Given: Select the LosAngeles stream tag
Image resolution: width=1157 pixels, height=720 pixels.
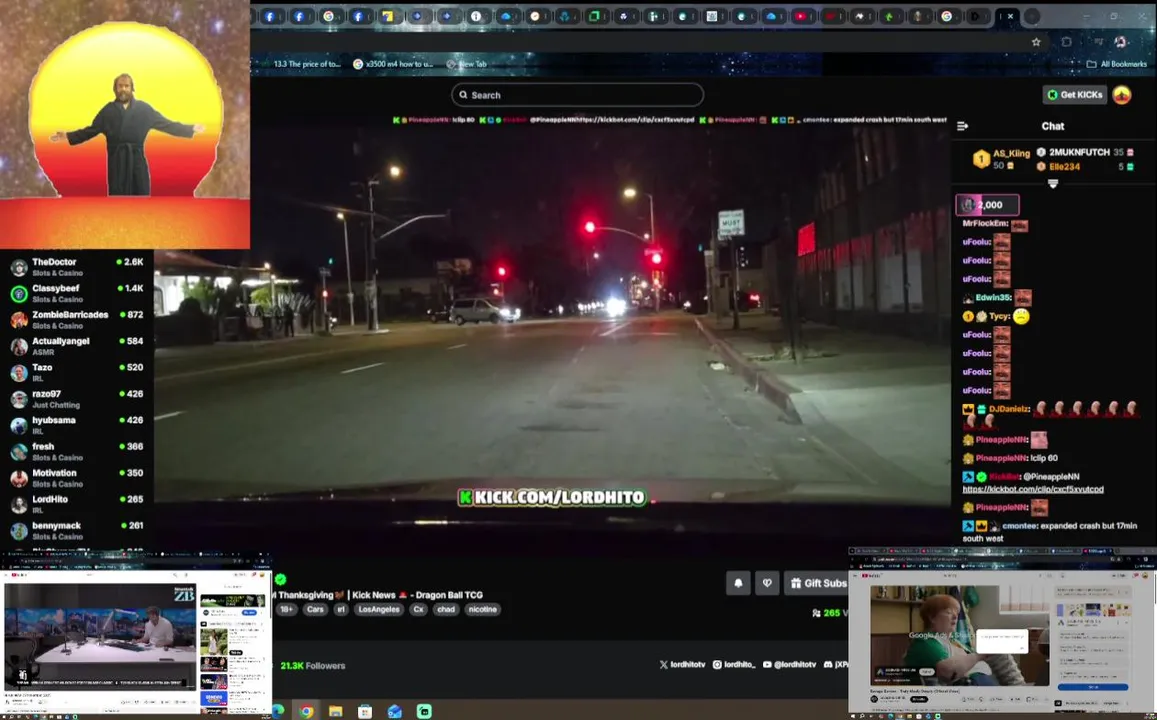Looking at the screenshot, I should pyautogui.click(x=379, y=609).
